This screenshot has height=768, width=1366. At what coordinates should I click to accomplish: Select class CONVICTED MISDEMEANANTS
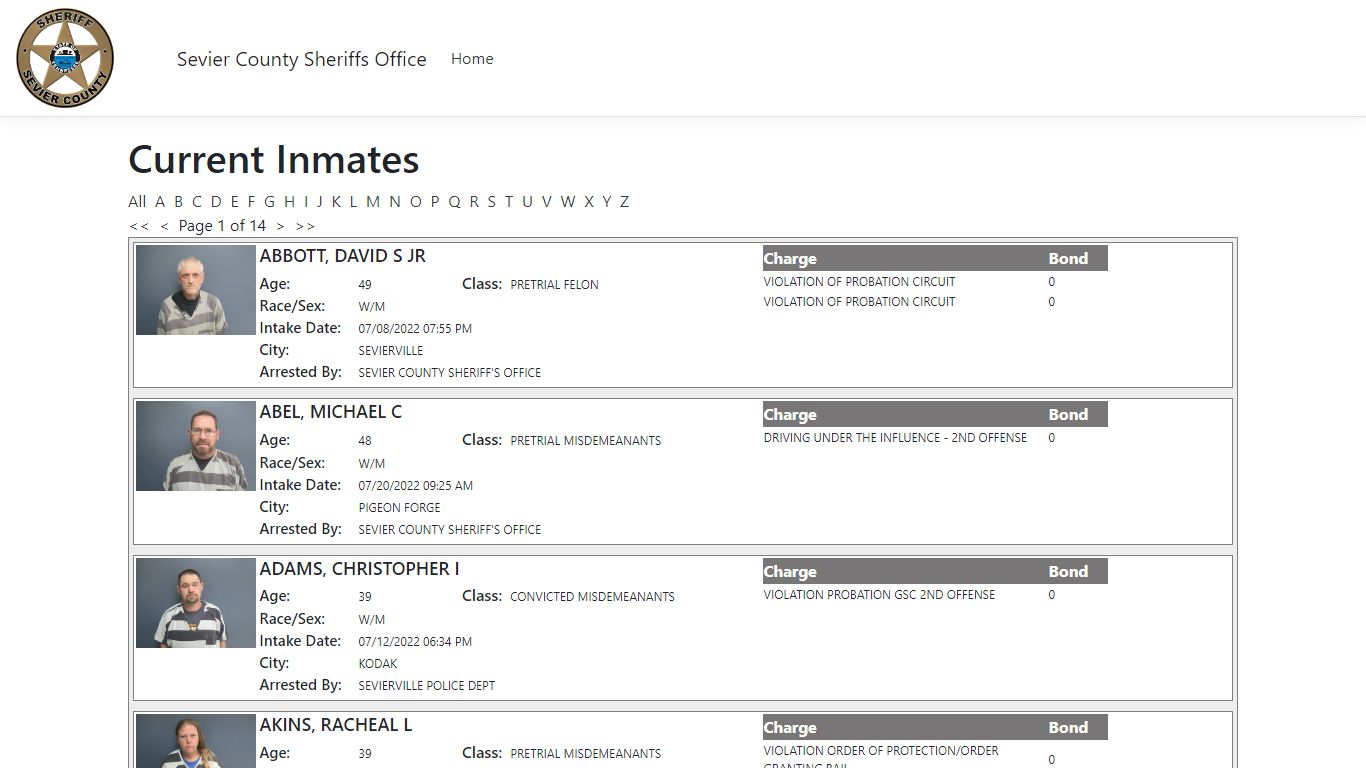click(x=592, y=597)
